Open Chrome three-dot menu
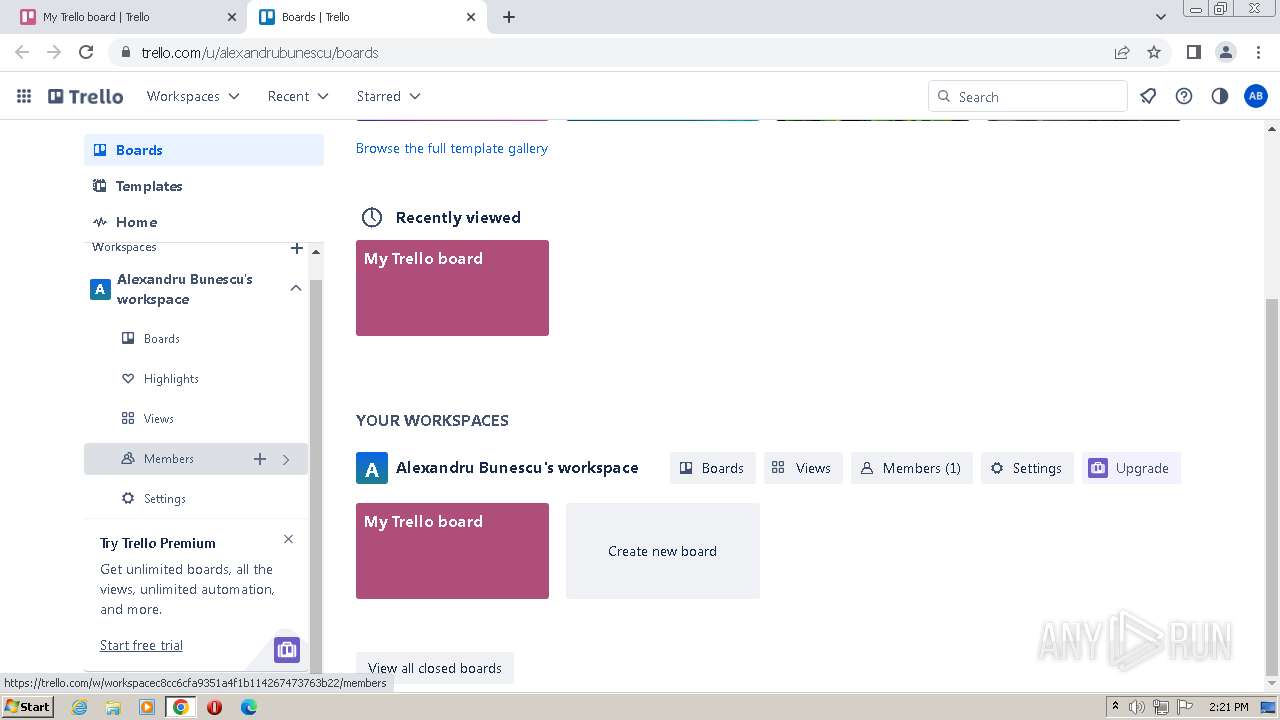This screenshot has height=720, width=1280. point(1257,52)
